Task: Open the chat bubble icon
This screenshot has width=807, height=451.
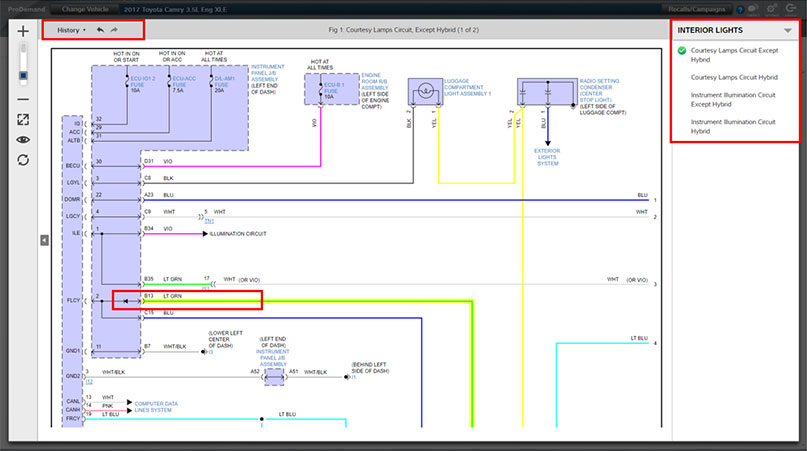Action: pyautogui.click(x=752, y=9)
